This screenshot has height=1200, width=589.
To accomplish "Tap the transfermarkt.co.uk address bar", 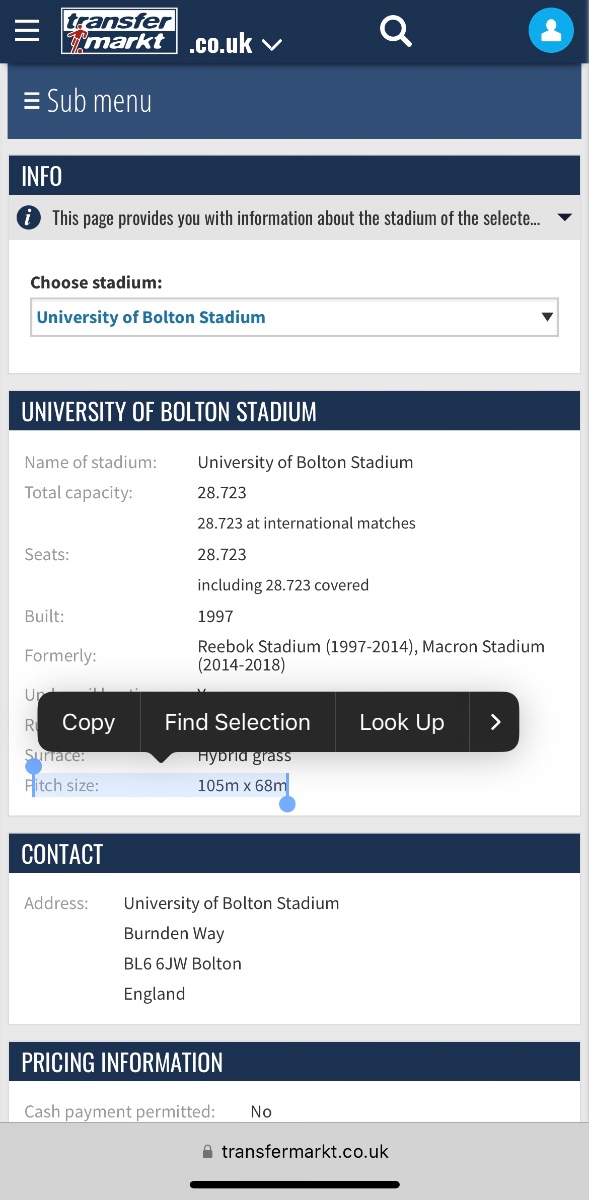I will 294,1152.
